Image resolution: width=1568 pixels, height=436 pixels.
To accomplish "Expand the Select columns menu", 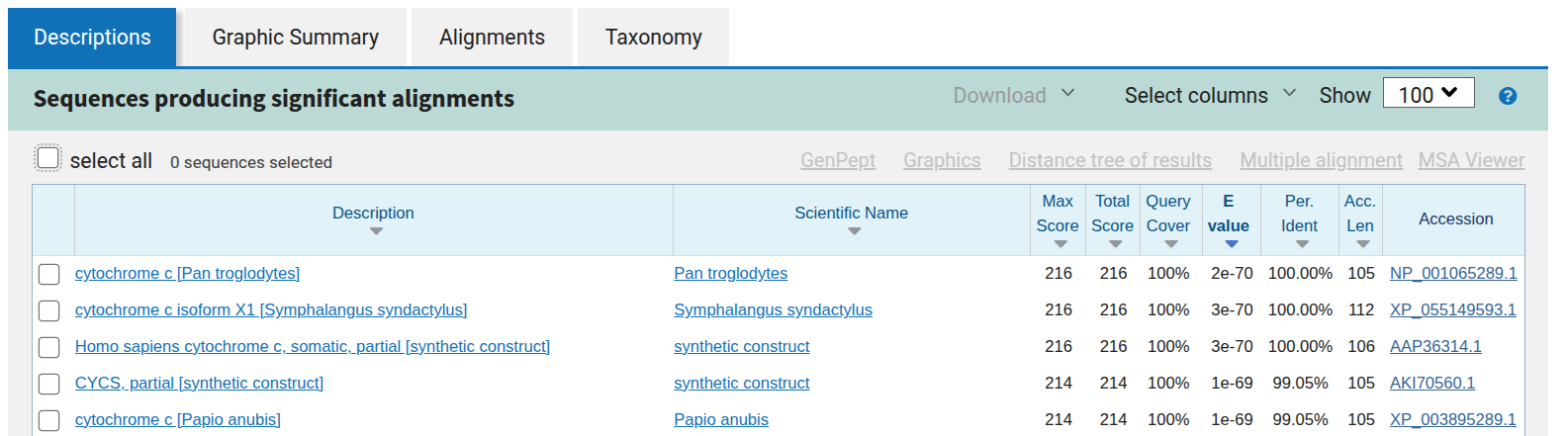I will (x=1209, y=95).
